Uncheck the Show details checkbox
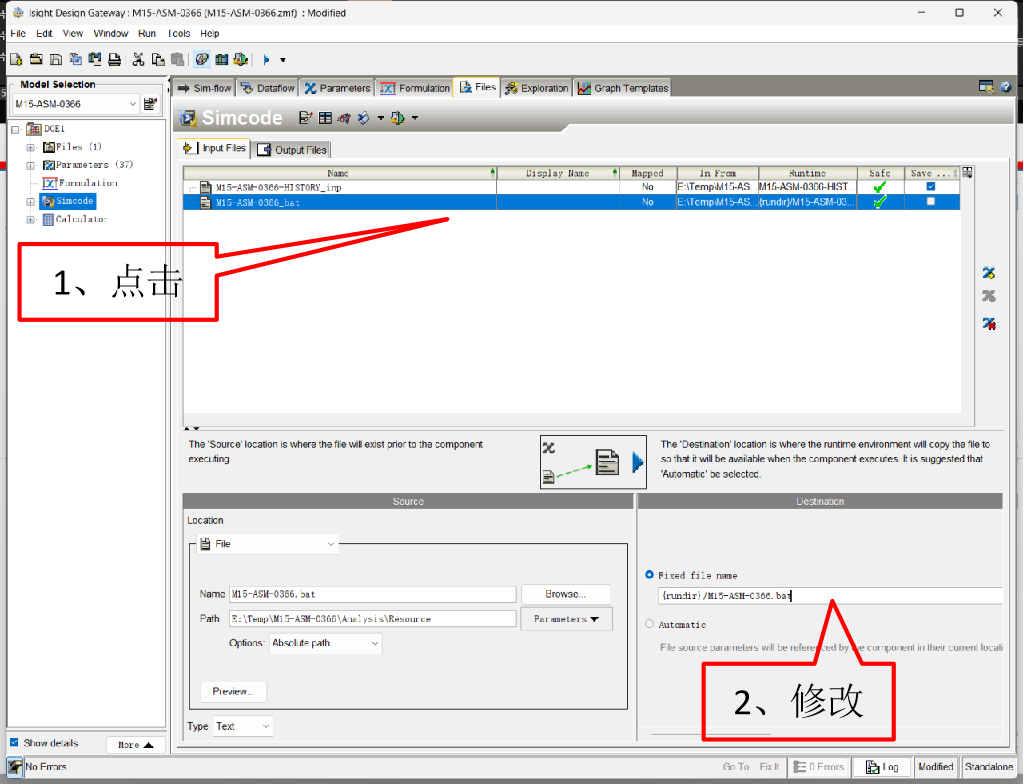 pyautogui.click(x=14, y=743)
